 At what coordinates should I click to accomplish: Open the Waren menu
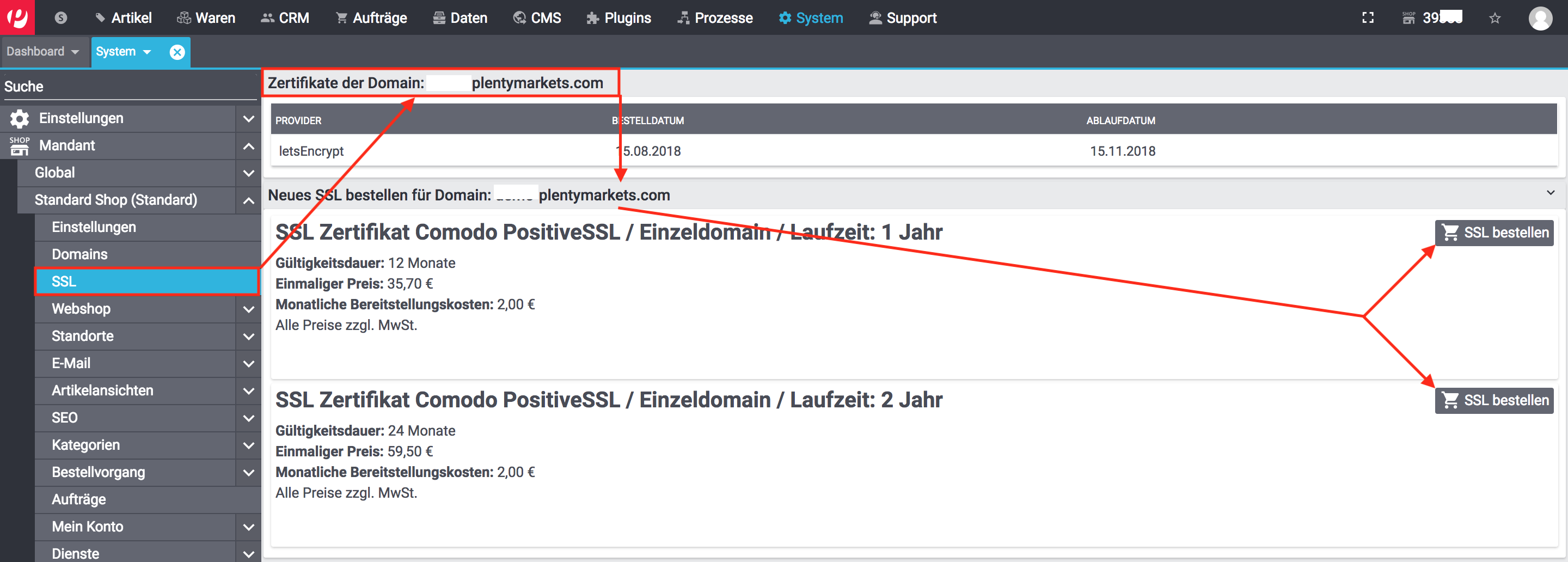[x=206, y=17]
